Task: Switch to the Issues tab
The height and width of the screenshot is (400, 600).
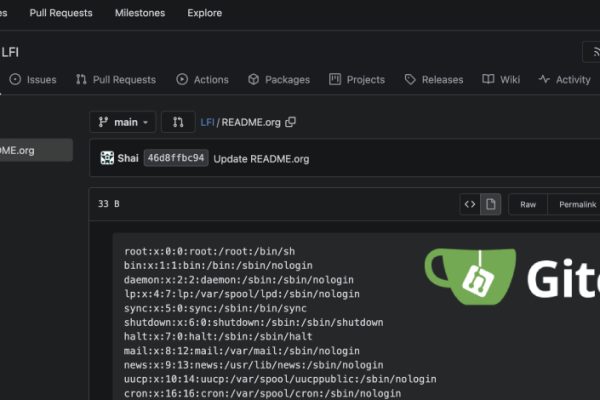Action: 33,80
